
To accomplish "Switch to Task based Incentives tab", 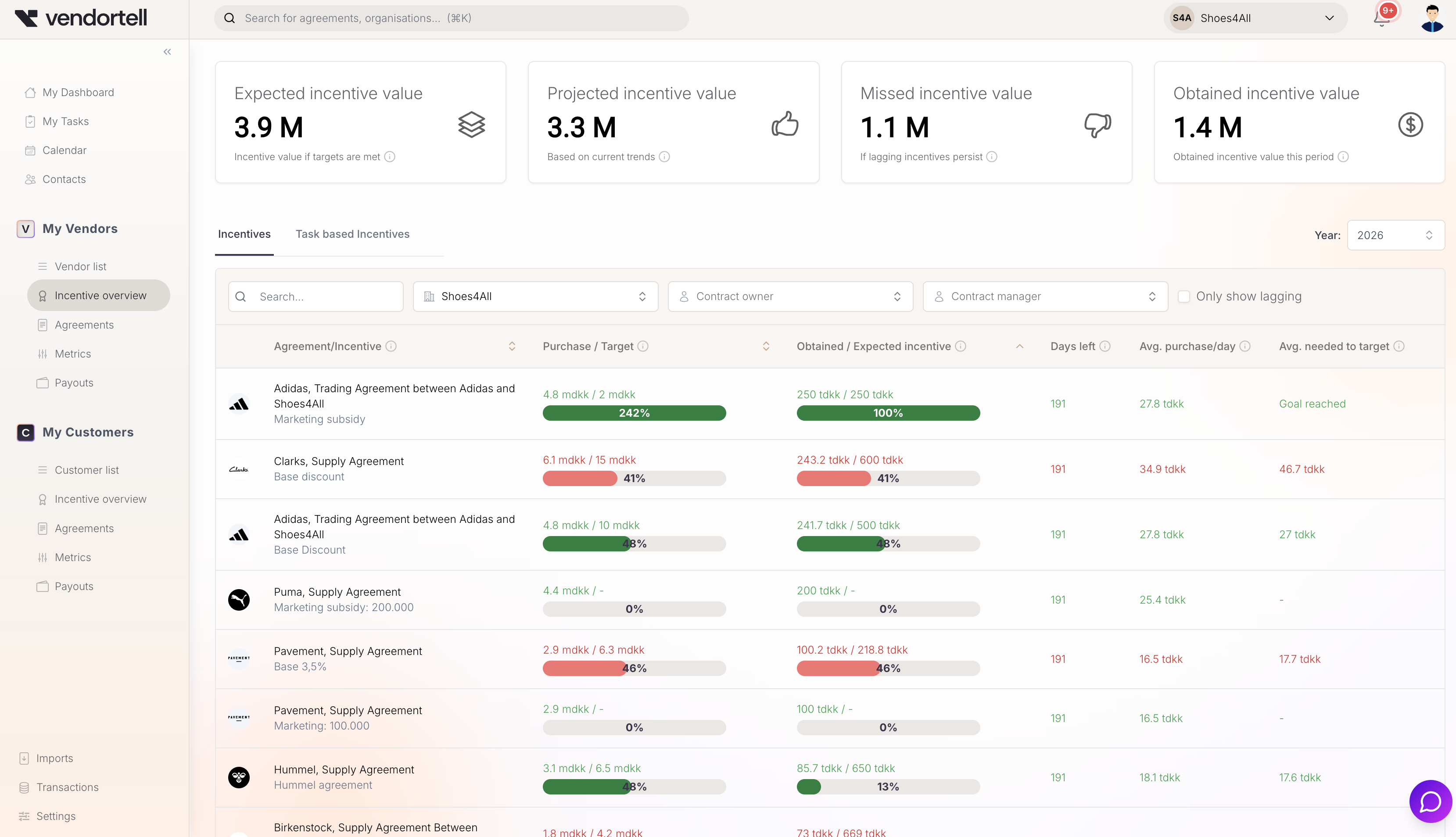I will click(x=352, y=234).
